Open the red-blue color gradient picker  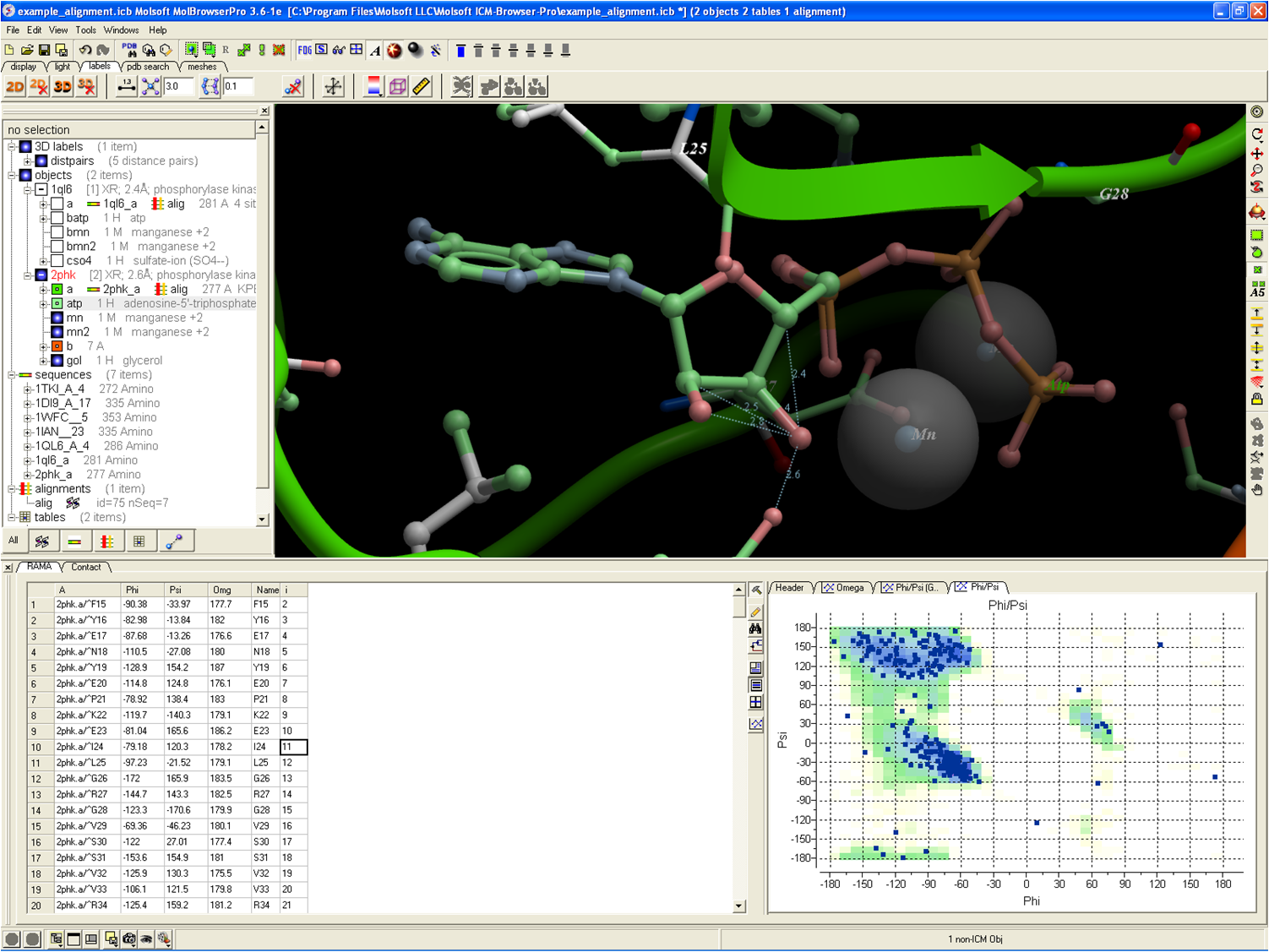coord(373,86)
